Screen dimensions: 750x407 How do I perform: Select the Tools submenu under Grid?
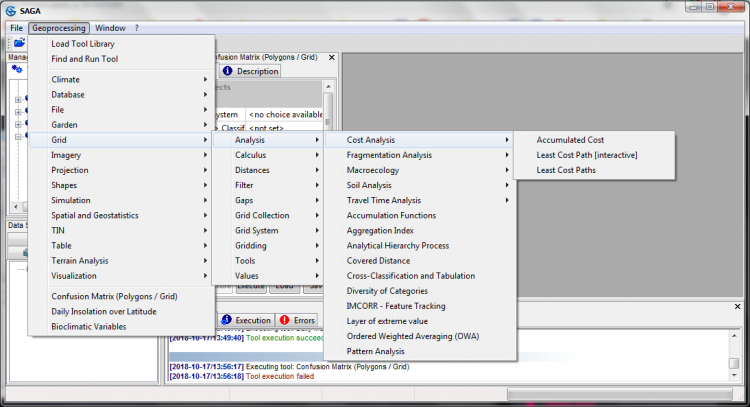(268, 261)
